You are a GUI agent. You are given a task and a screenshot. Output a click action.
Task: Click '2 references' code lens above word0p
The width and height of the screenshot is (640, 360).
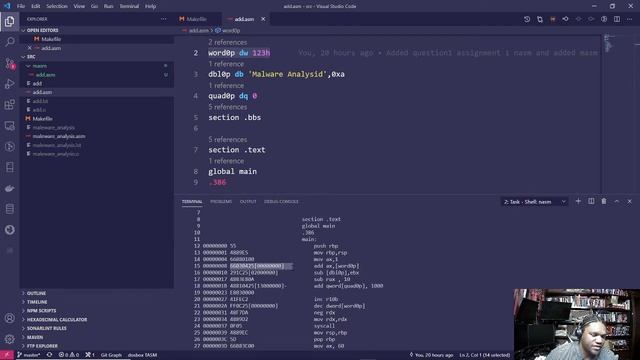[x=227, y=42]
